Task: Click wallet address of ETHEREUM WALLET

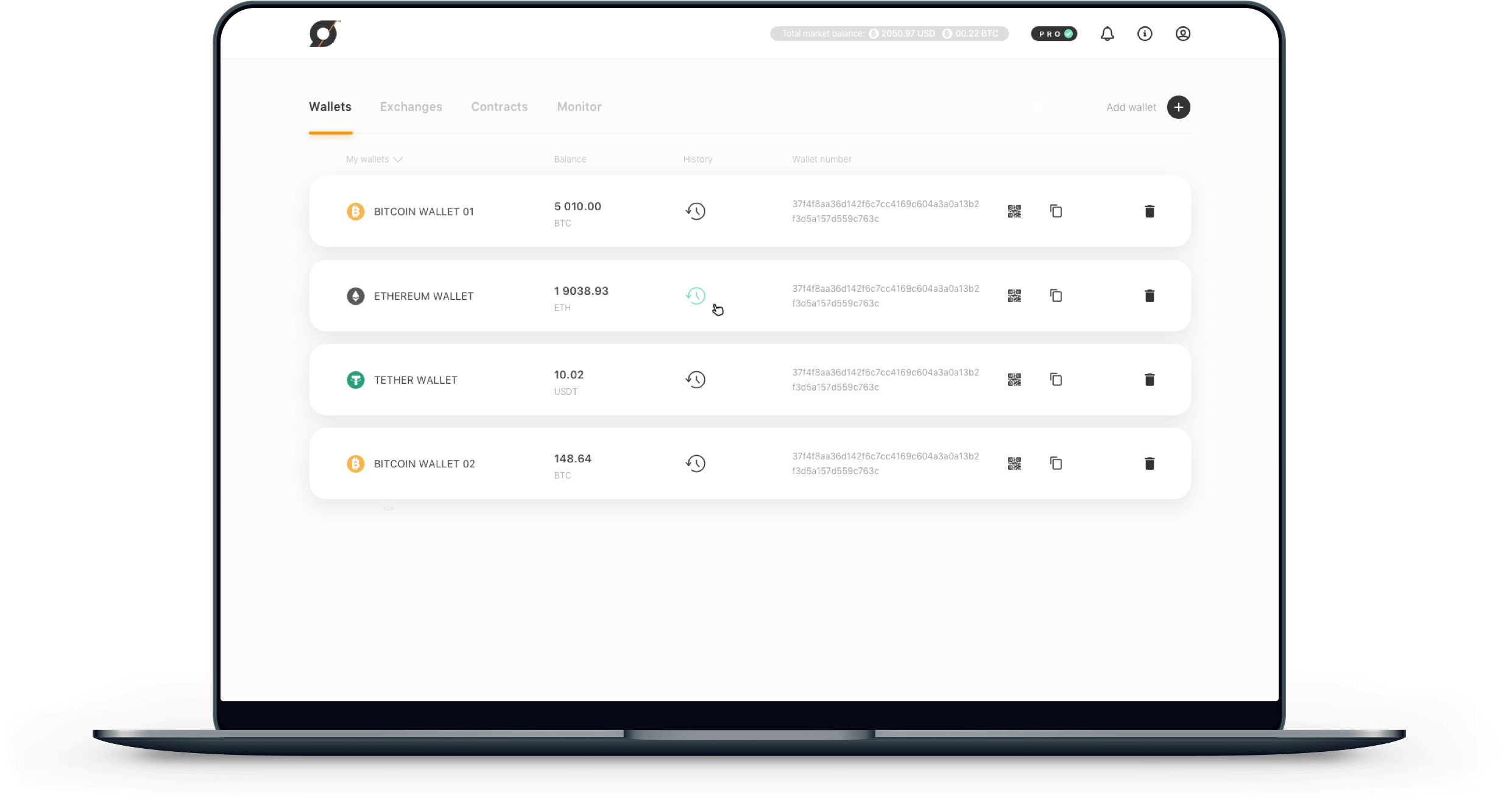Action: tap(886, 296)
